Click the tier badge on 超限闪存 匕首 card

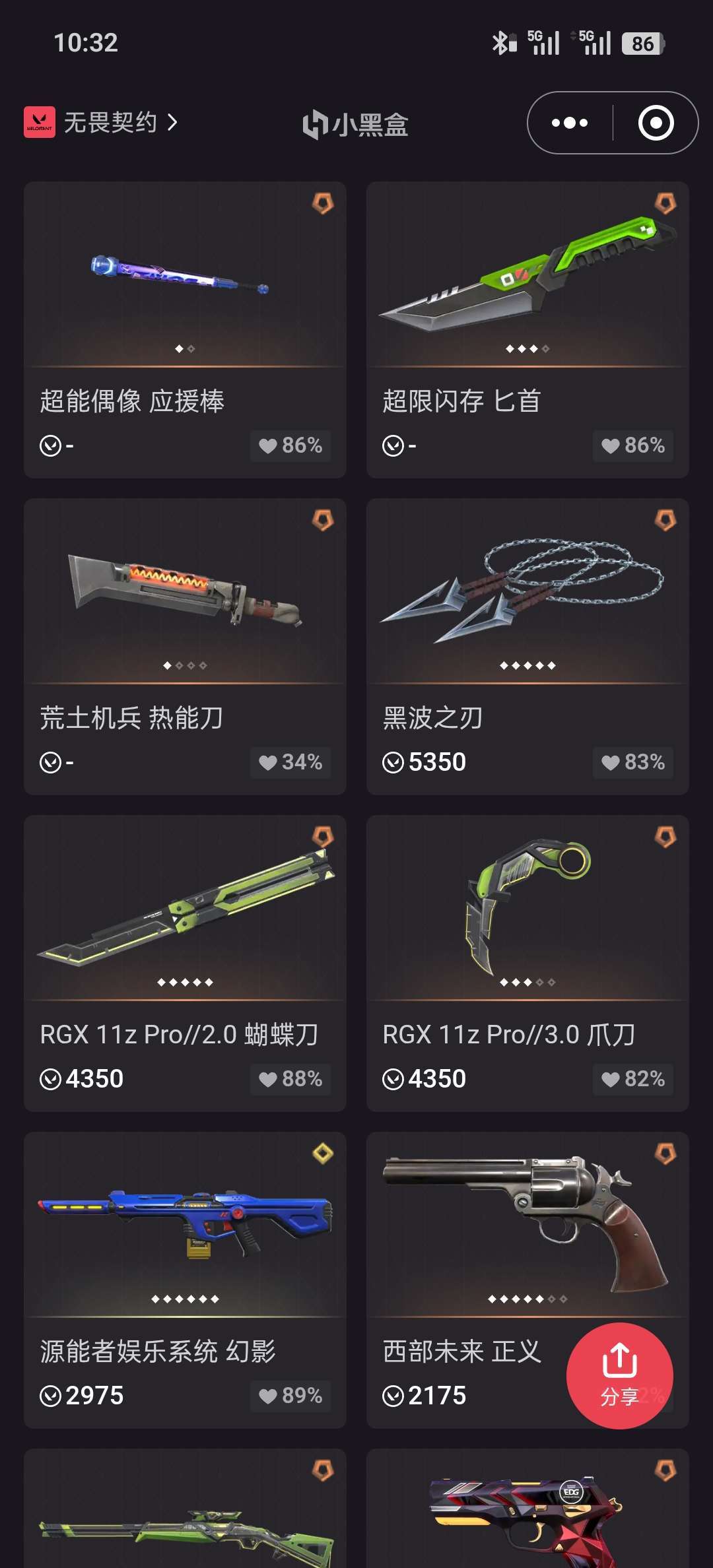click(x=665, y=203)
